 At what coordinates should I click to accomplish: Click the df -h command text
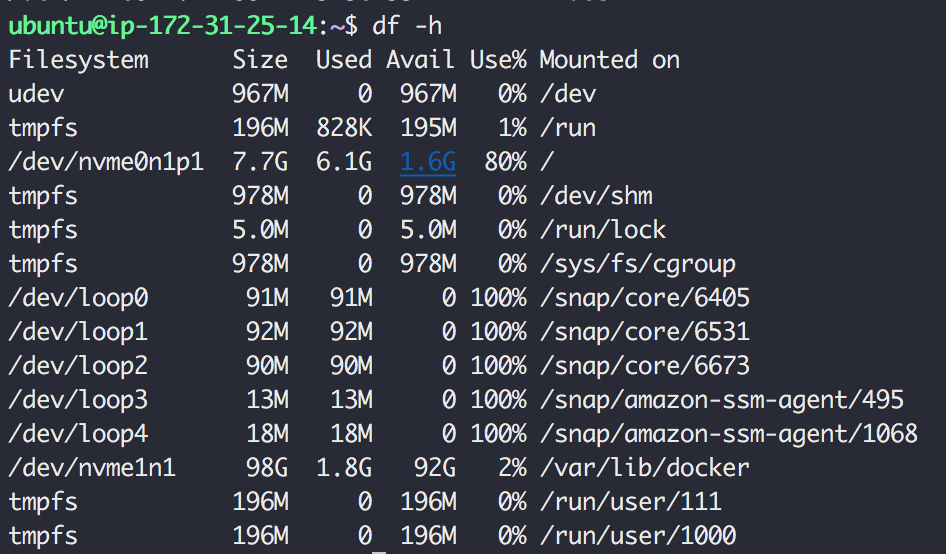[407, 25]
